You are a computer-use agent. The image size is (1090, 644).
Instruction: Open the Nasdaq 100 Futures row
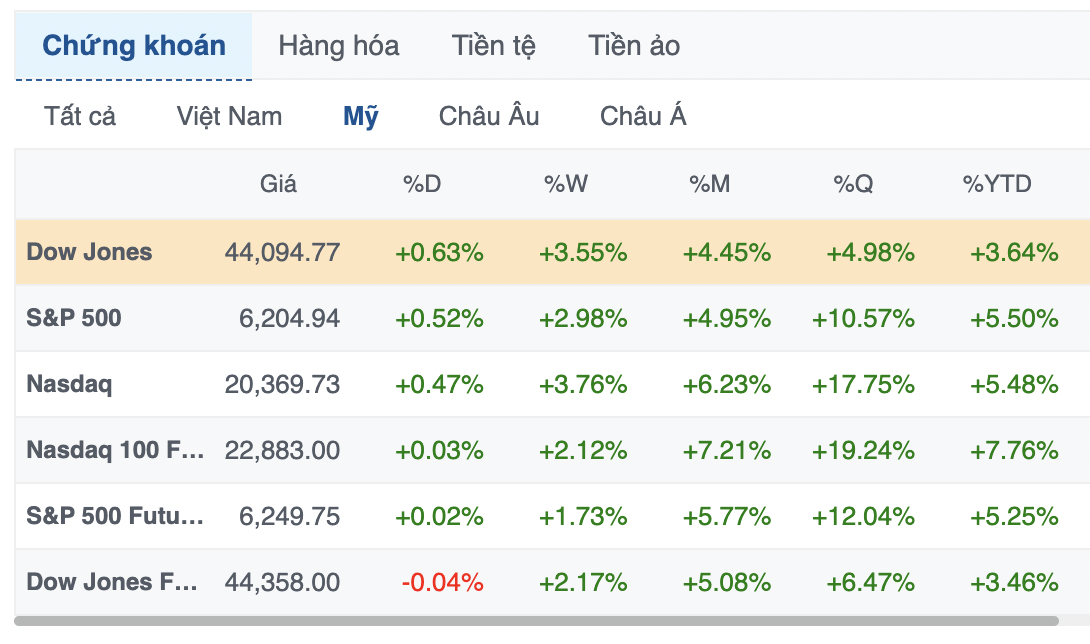[x=114, y=450]
